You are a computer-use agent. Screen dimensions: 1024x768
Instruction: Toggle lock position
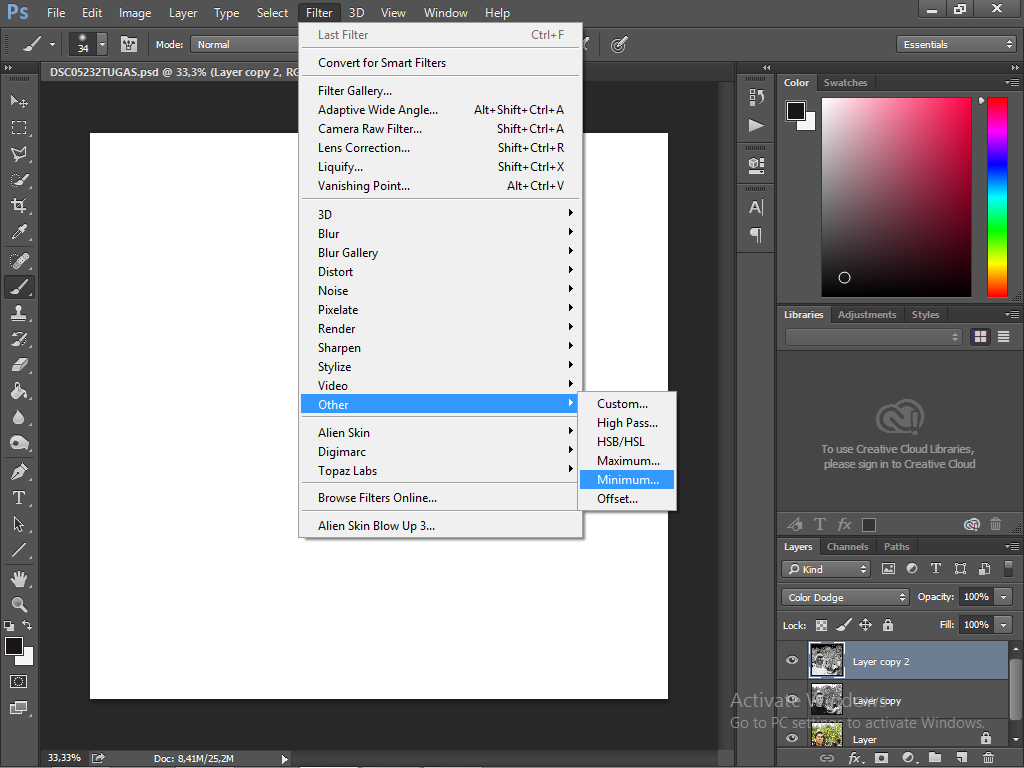(865, 625)
